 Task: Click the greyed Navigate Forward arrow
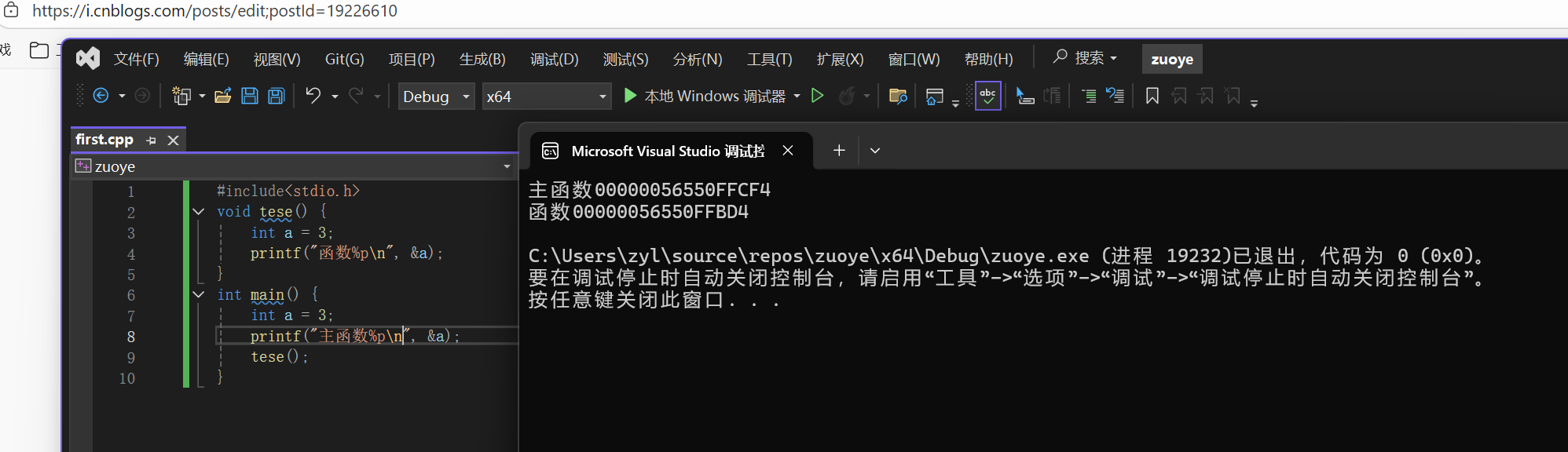(142, 96)
